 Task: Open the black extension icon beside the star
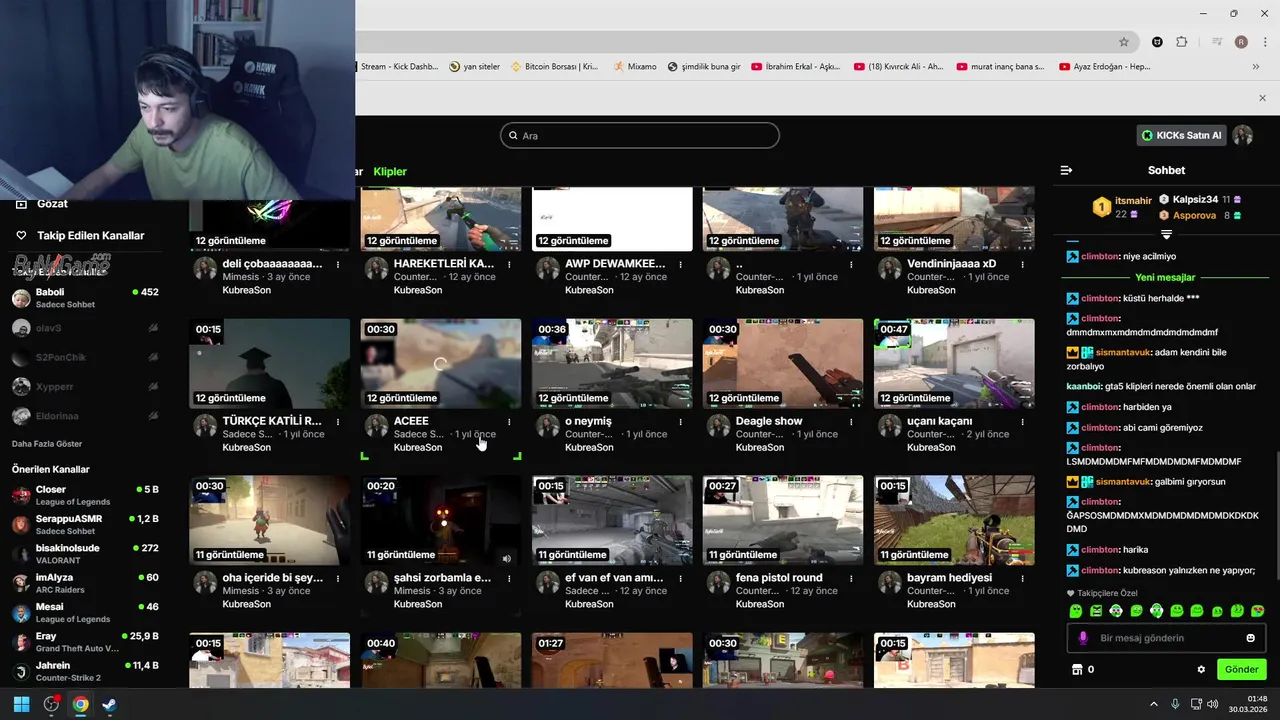pyautogui.click(x=1157, y=42)
